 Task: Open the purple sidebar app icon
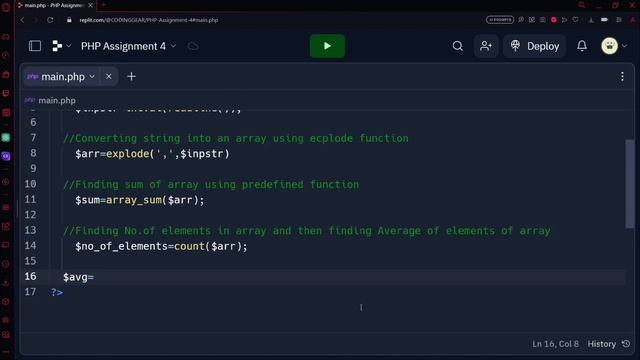point(6,156)
